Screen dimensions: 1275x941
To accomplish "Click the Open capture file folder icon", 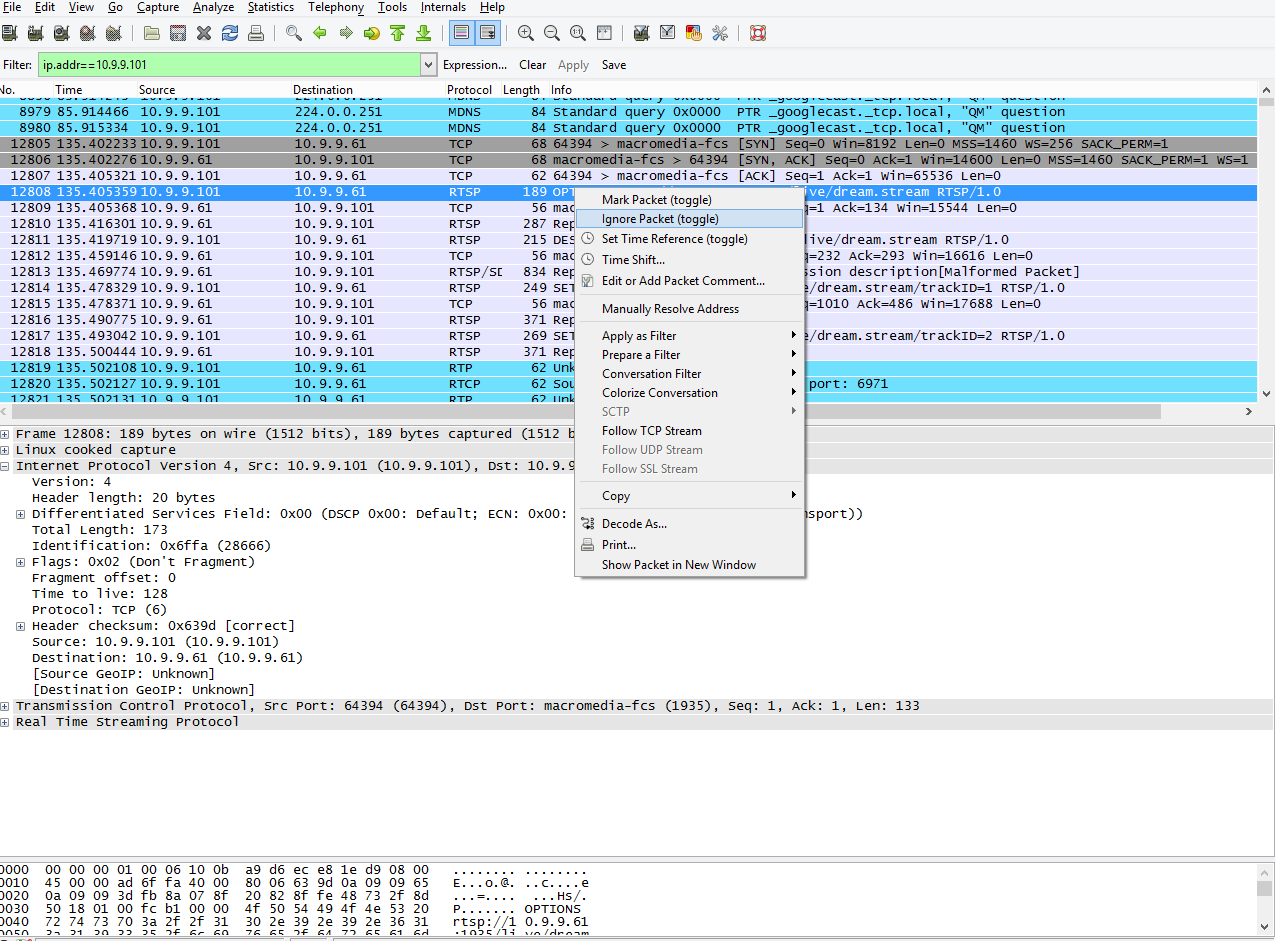I will tap(152, 33).
